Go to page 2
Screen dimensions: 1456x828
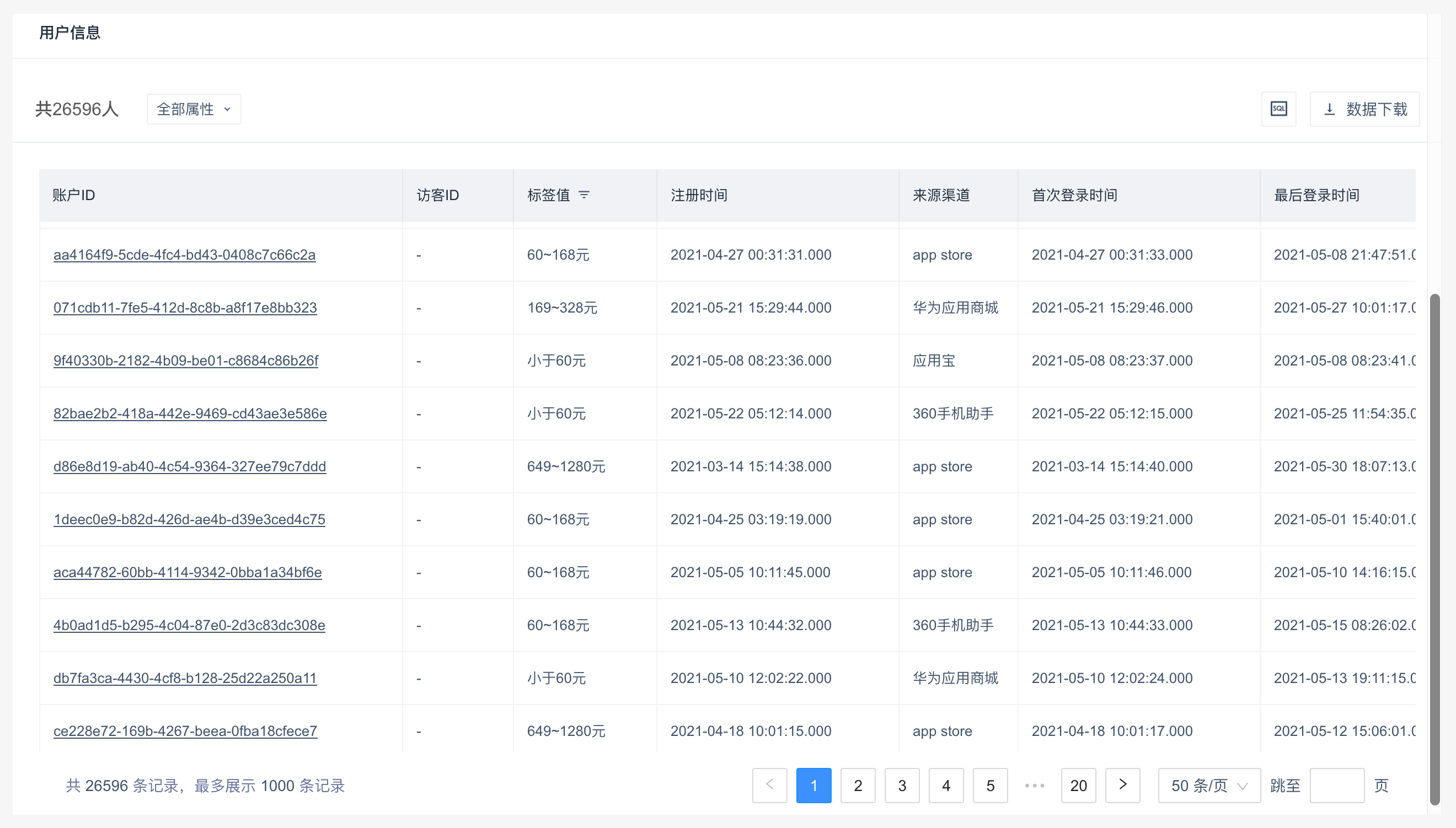[858, 786]
